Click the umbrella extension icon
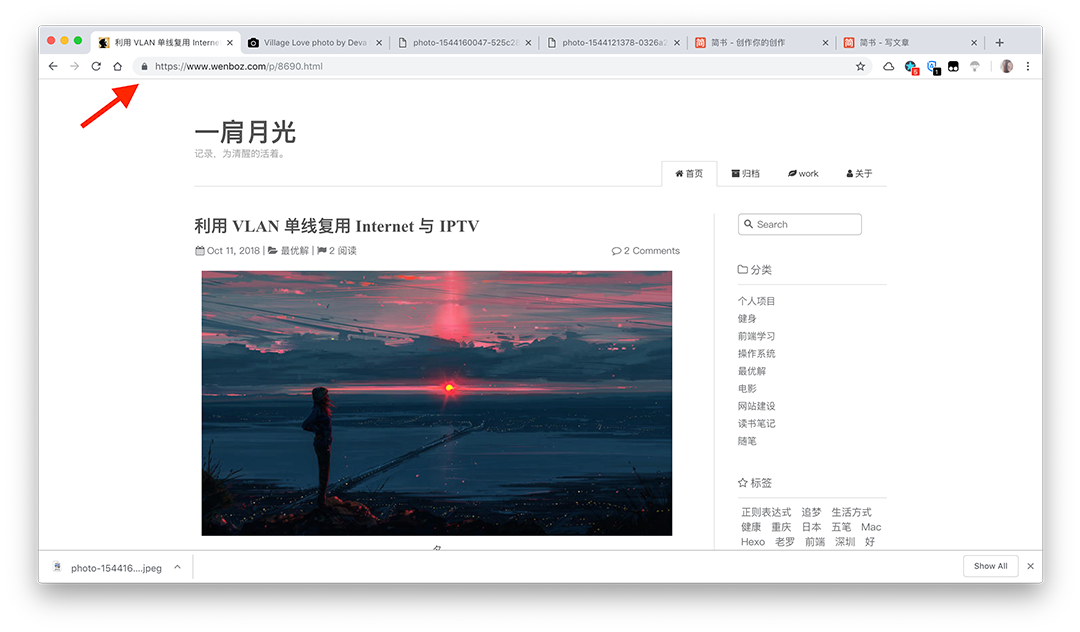The width and height of the screenshot is (1080, 632). point(975,66)
